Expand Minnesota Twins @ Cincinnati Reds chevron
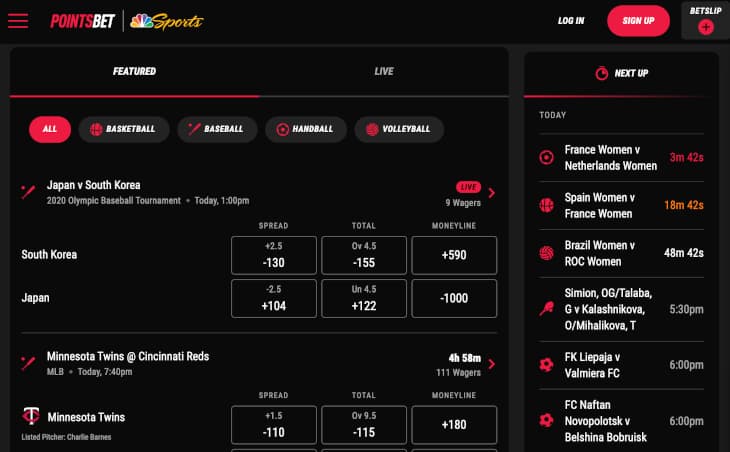Image resolution: width=730 pixels, height=452 pixels. click(492, 364)
